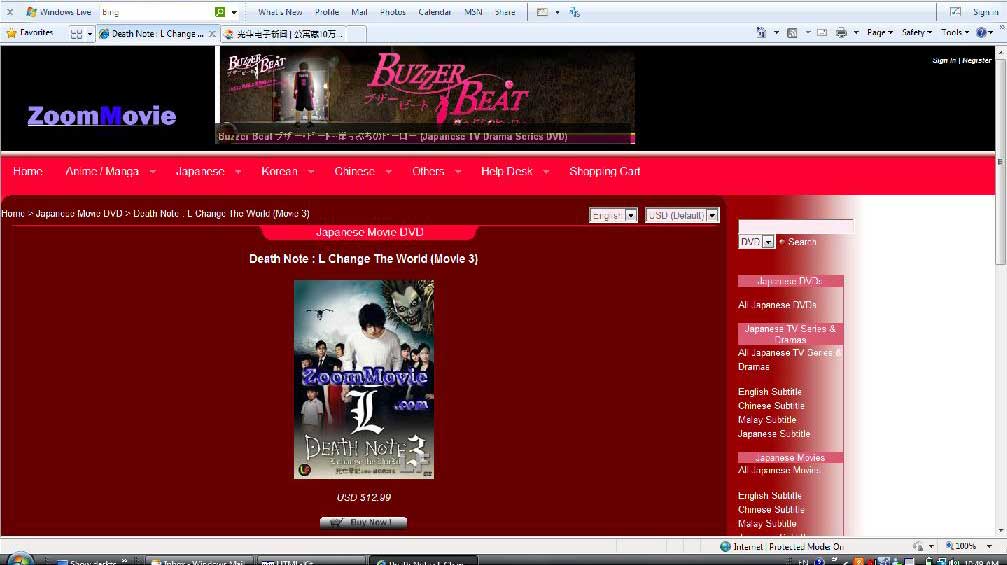The image size is (1007, 565).
Task: Open the Page menu
Action: click(x=879, y=32)
